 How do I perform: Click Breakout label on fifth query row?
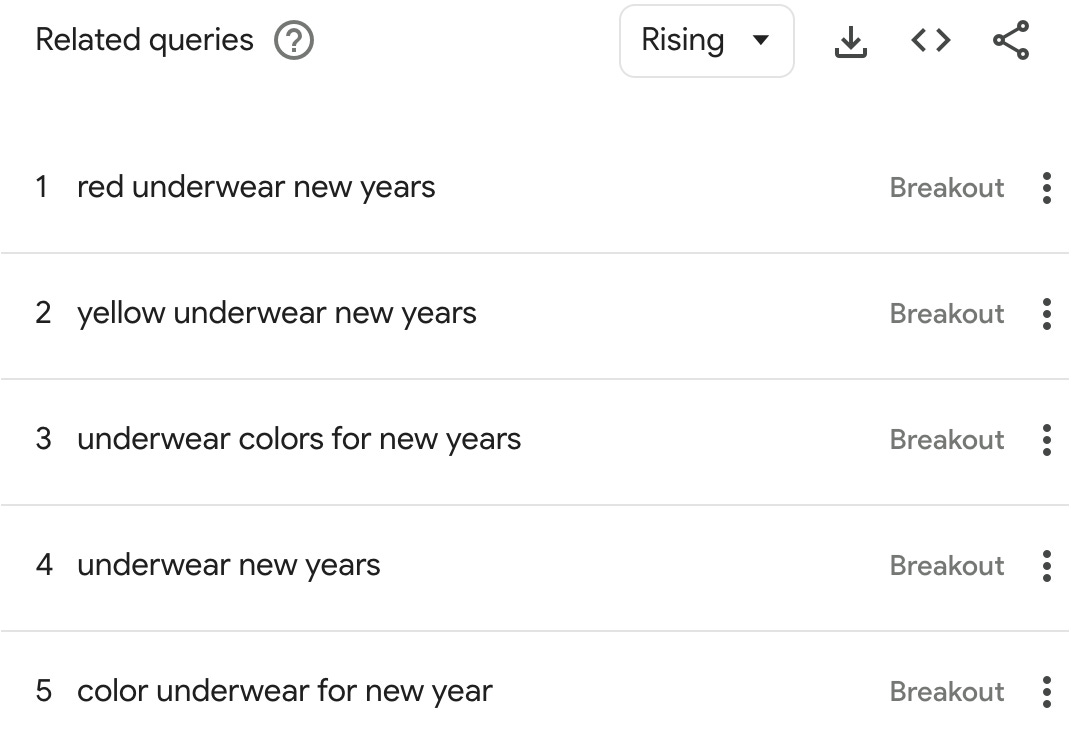[947, 692]
